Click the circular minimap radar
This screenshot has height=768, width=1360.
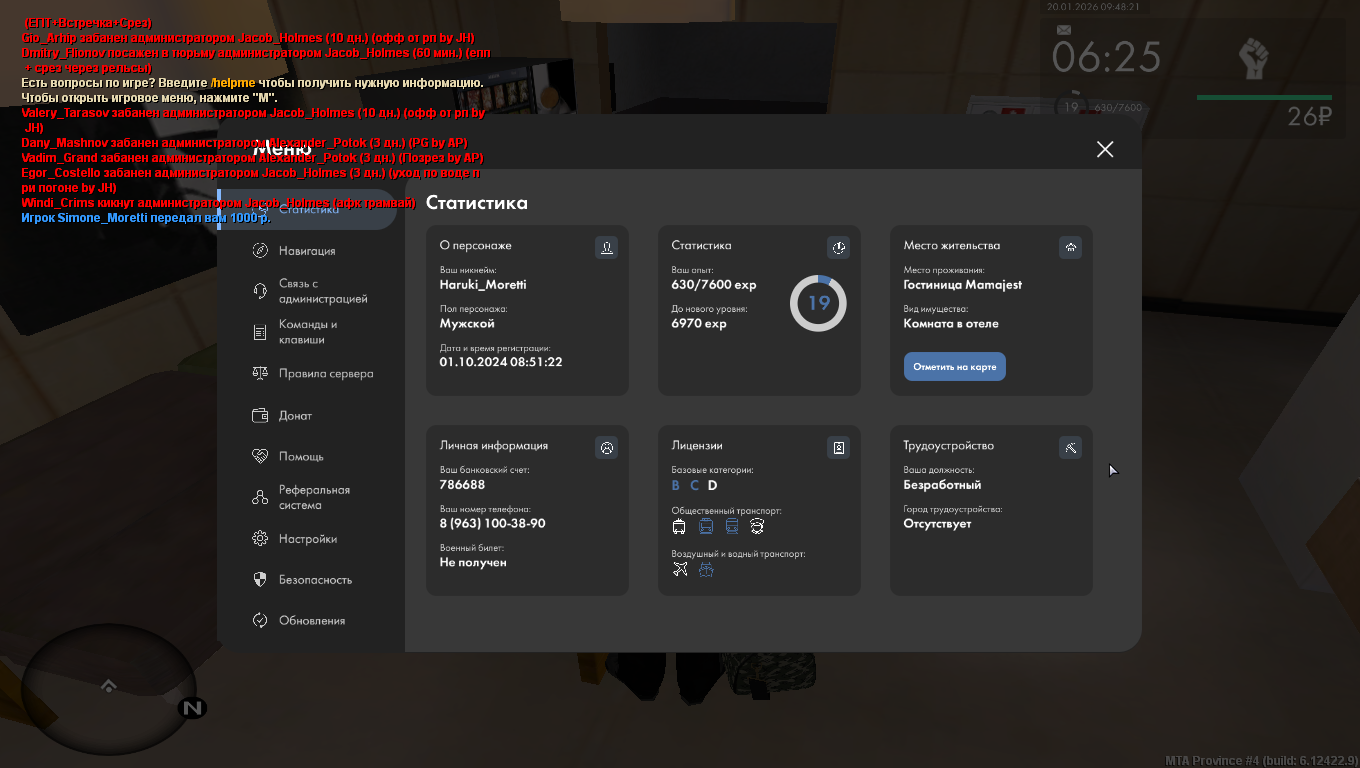pyautogui.click(x=106, y=682)
